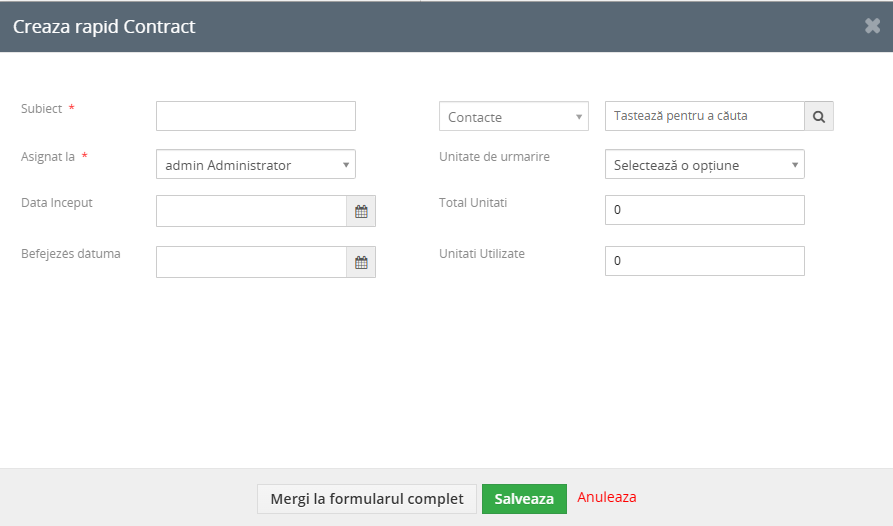Image resolution: width=893 pixels, height=526 pixels.
Task: Close the Creaza rapid Contract dialog
Action: point(872,26)
